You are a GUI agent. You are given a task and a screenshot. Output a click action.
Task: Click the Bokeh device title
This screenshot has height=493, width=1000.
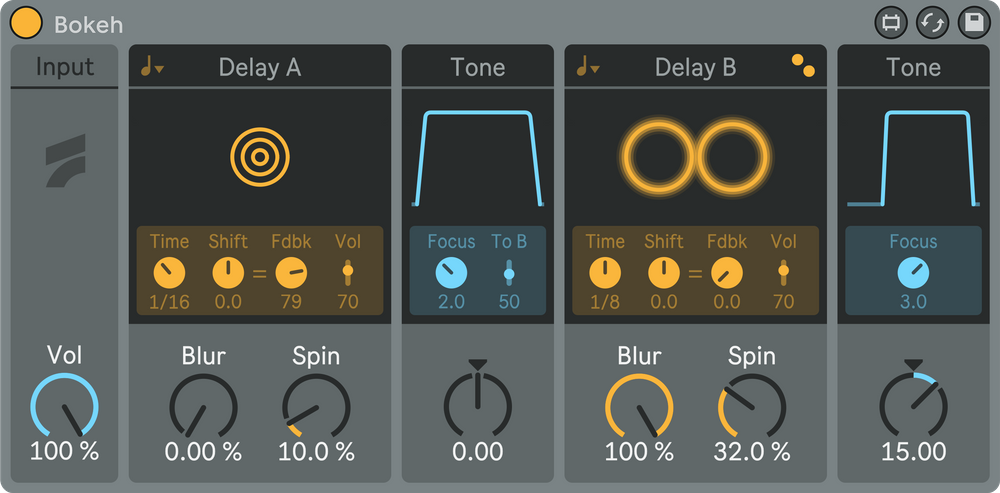(x=89, y=25)
